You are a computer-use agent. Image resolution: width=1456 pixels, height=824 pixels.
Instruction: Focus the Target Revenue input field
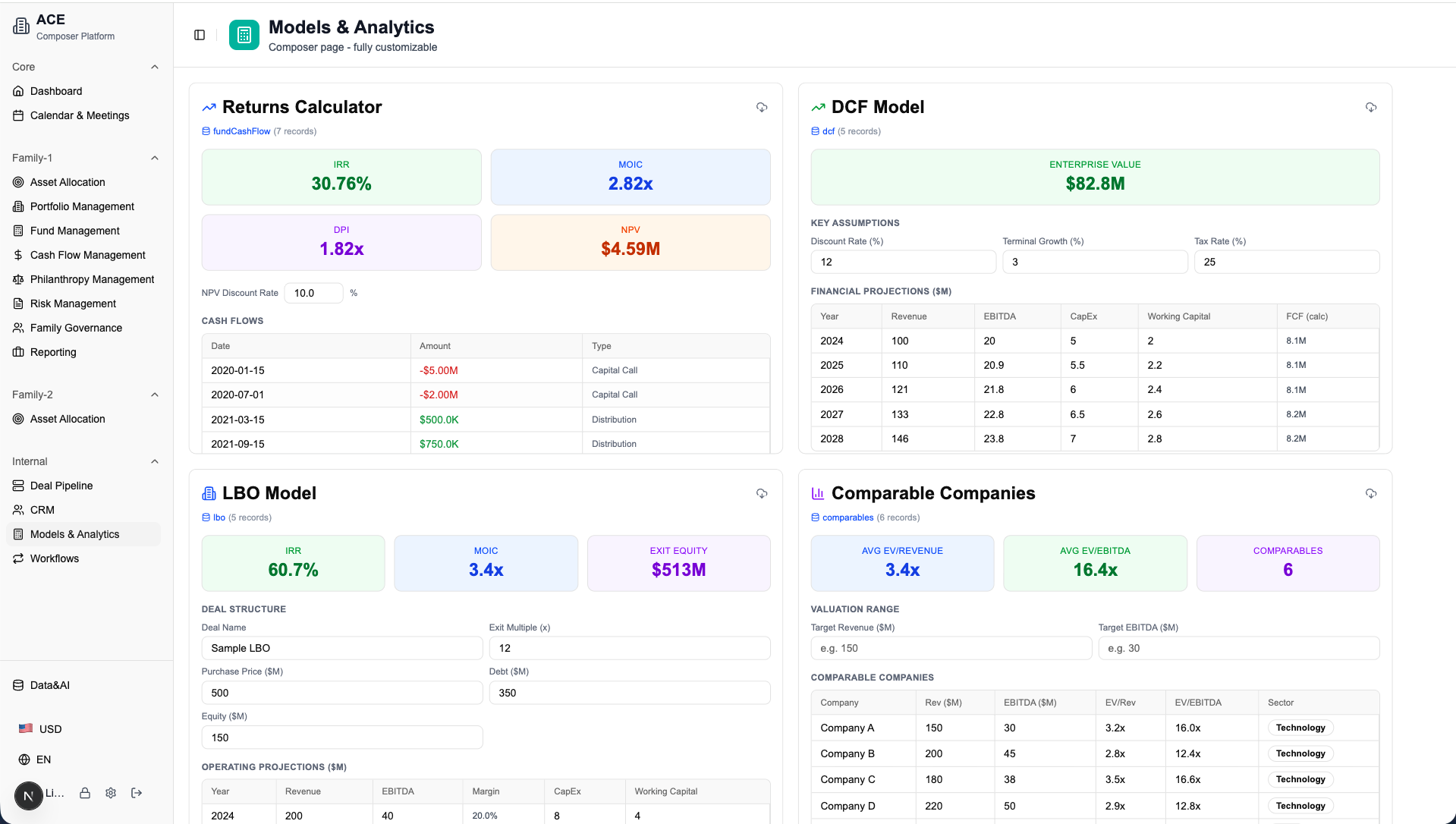[x=950, y=648]
